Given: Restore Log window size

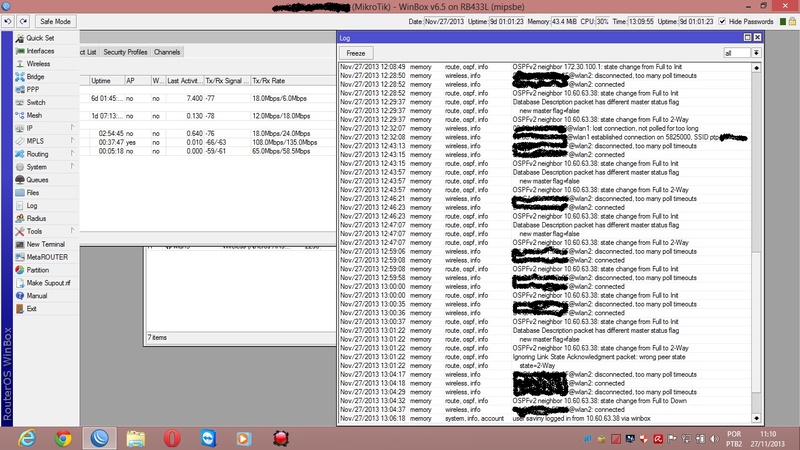Looking at the screenshot, I should coord(747,37).
